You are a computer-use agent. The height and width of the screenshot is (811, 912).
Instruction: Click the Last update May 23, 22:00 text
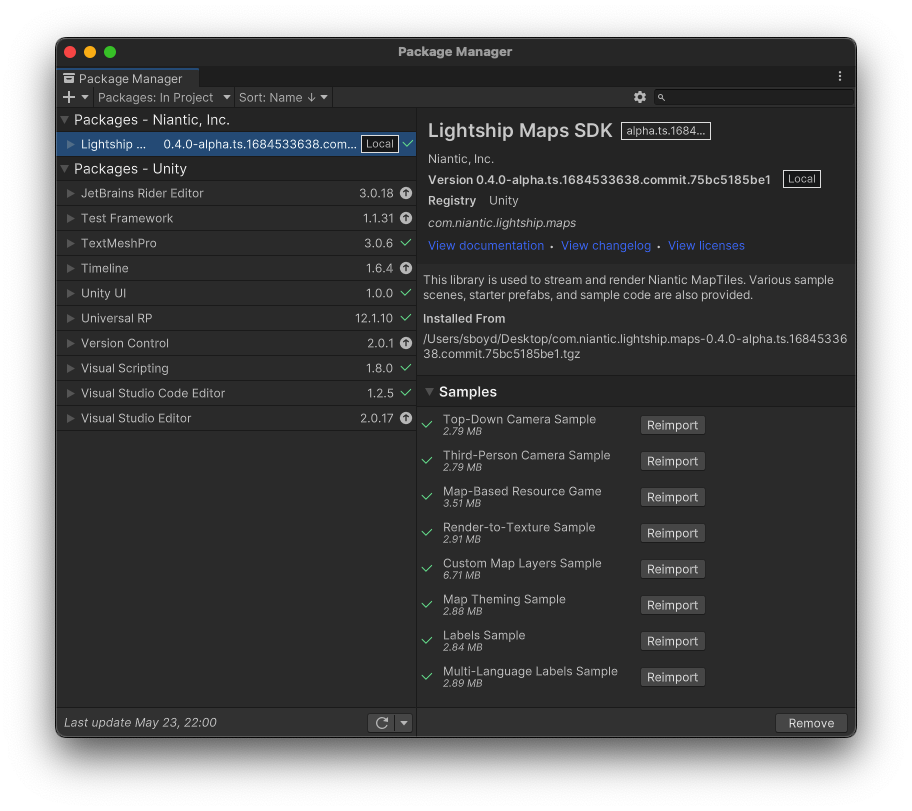[140, 723]
